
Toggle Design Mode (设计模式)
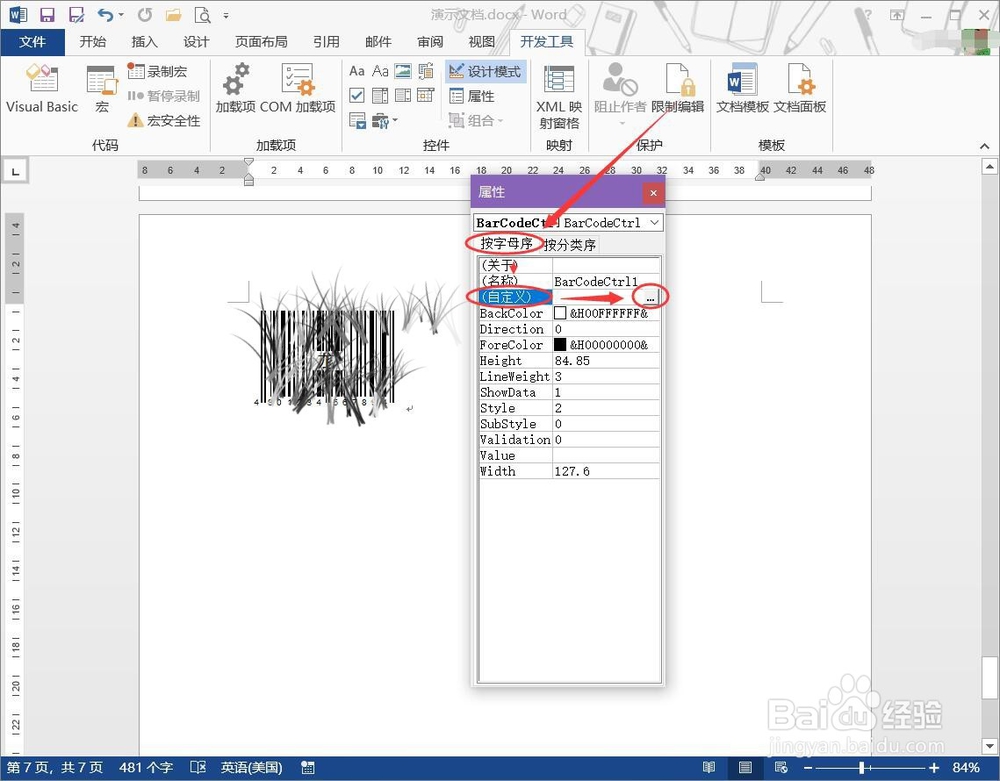click(x=485, y=71)
